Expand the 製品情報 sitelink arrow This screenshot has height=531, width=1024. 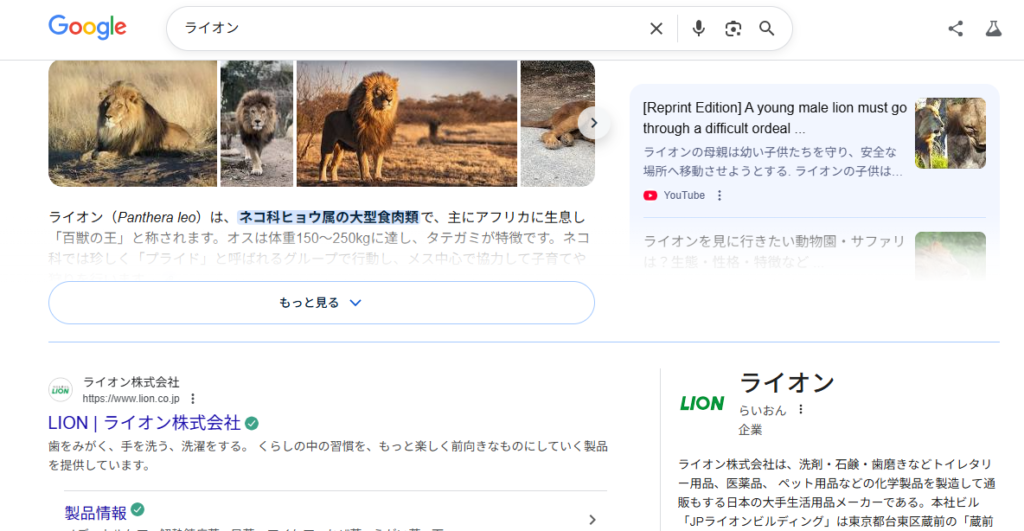click(x=592, y=519)
